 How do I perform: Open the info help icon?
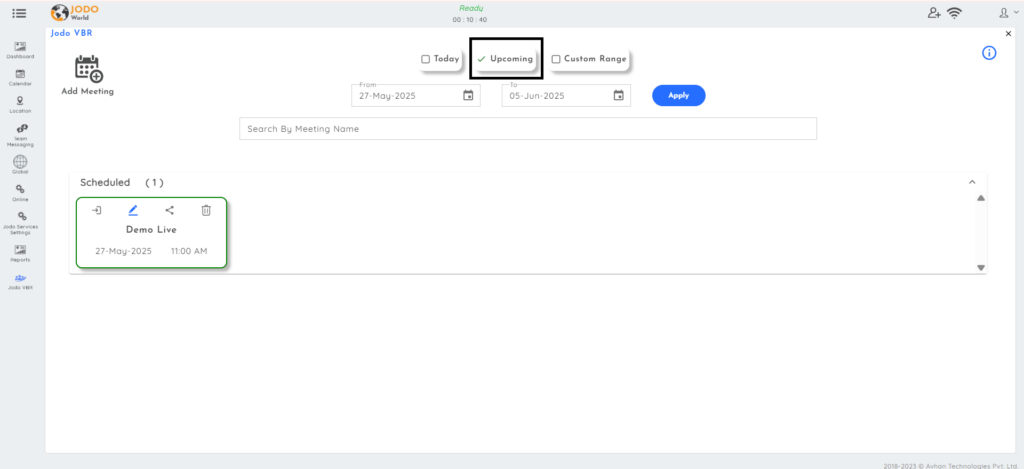coord(989,53)
